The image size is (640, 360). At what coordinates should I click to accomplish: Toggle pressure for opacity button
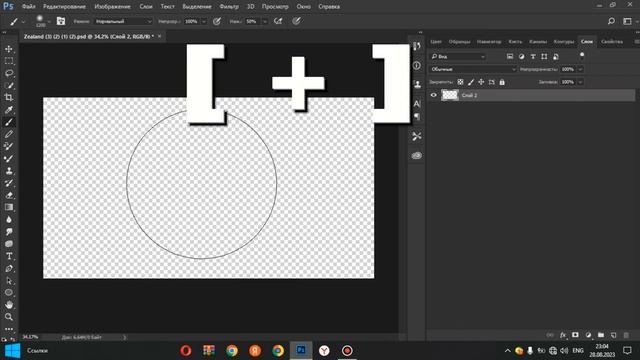(217, 21)
